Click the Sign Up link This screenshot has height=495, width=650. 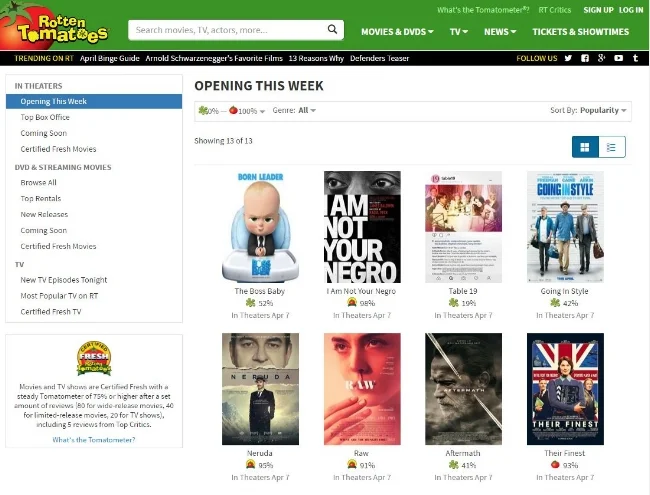pos(598,10)
